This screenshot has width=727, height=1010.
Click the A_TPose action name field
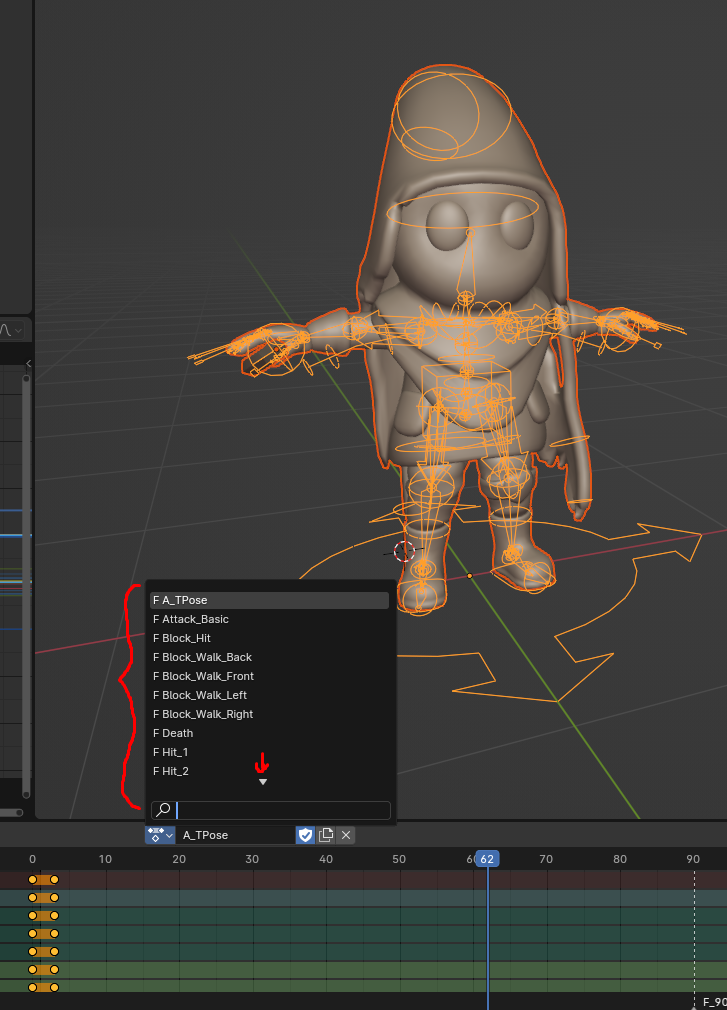click(x=235, y=835)
